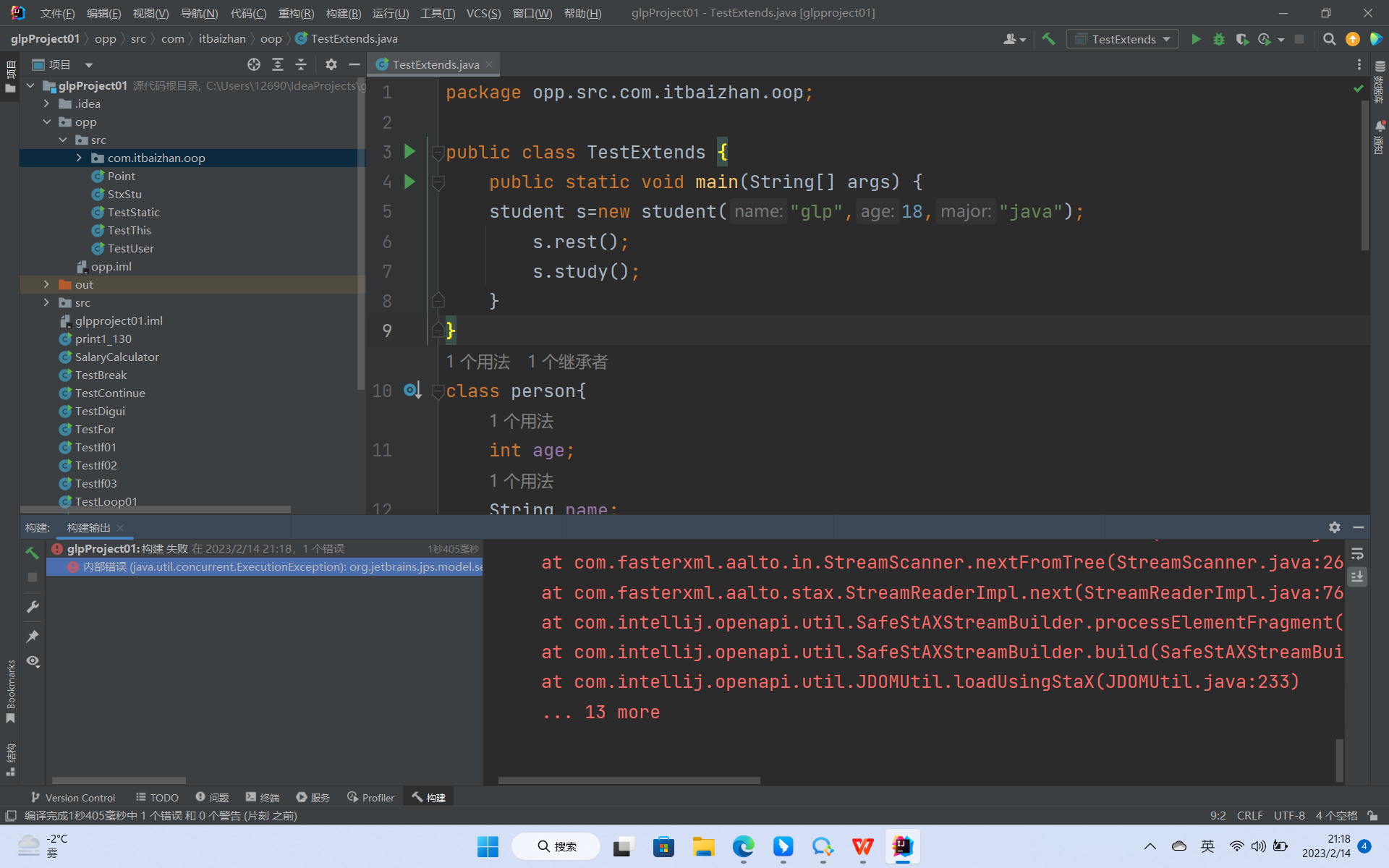Open File Explorer from taskbar
1389x868 pixels.
703,846
